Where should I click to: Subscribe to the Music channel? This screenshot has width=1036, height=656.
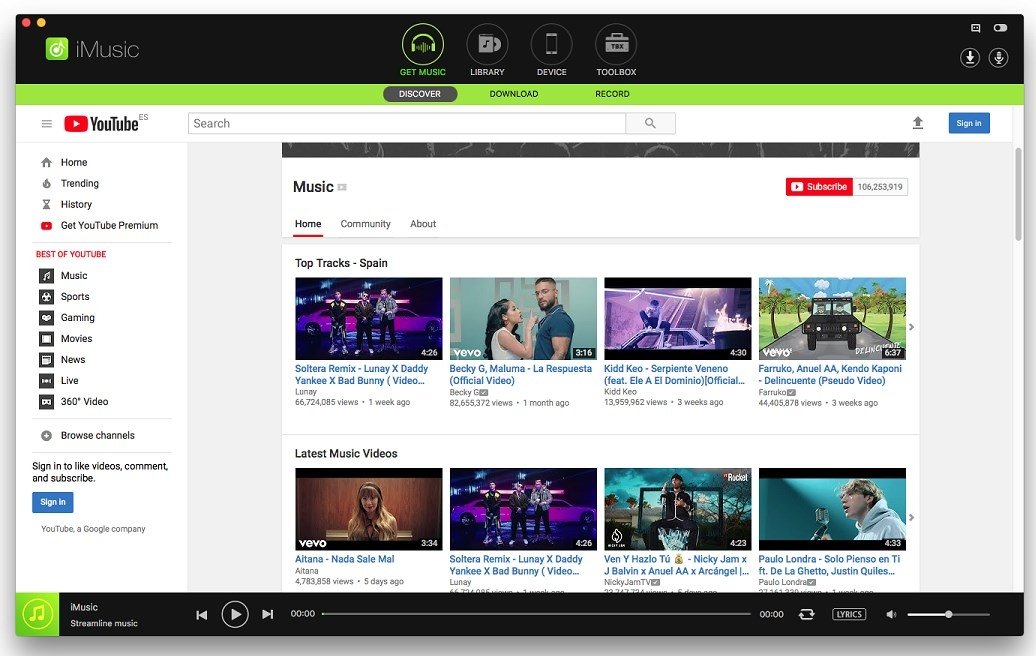[x=819, y=187]
